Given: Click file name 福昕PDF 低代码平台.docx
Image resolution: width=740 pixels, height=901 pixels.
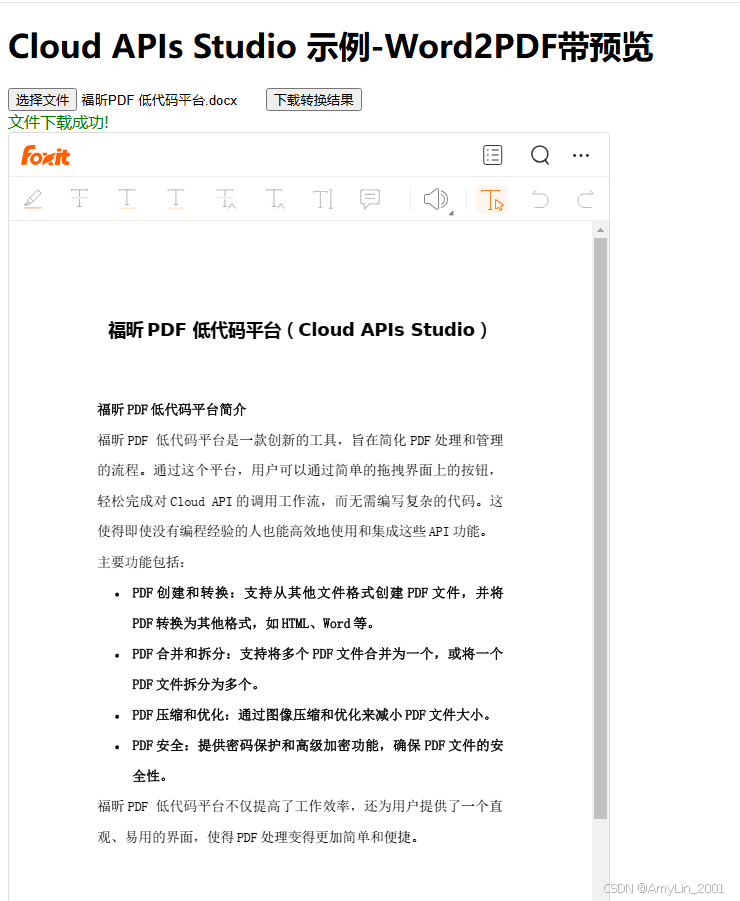Looking at the screenshot, I should [x=159, y=101].
